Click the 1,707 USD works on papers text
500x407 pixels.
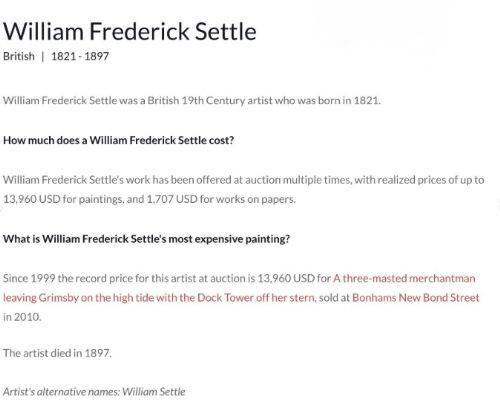[221, 199]
